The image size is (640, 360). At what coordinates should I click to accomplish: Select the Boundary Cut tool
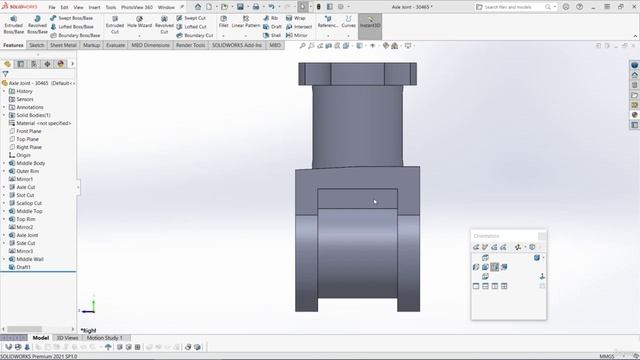pos(195,35)
